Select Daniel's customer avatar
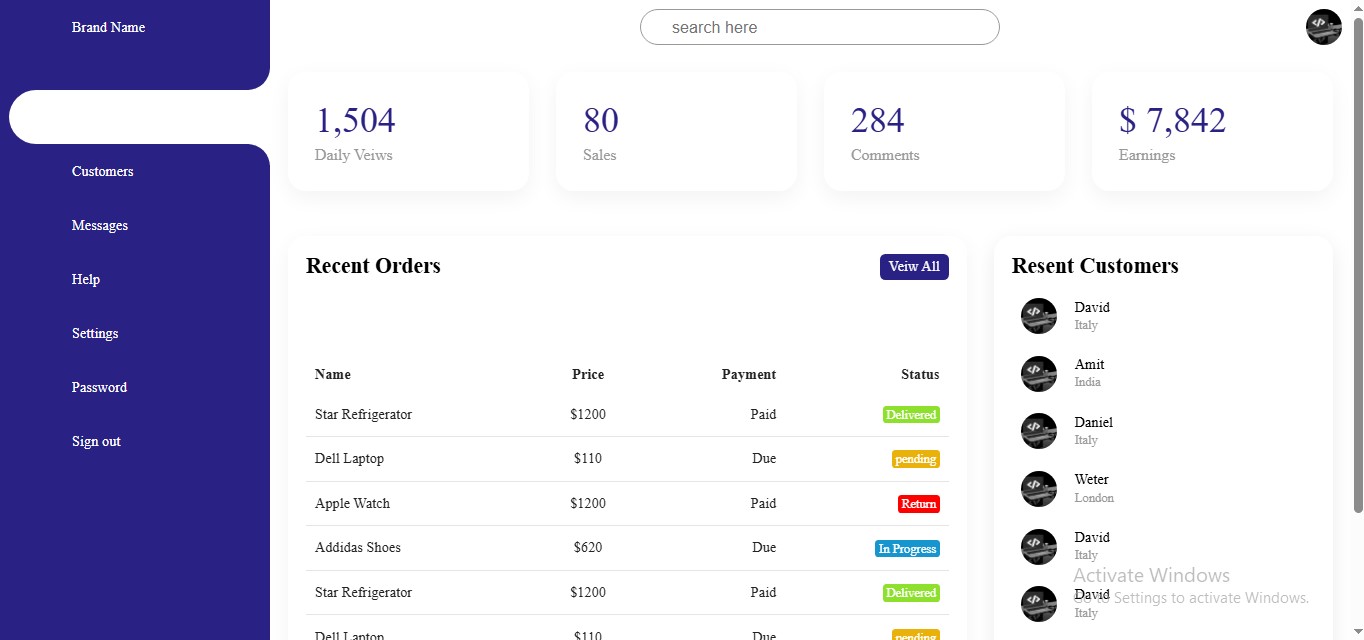The height and width of the screenshot is (640, 1364). [x=1039, y=431]
